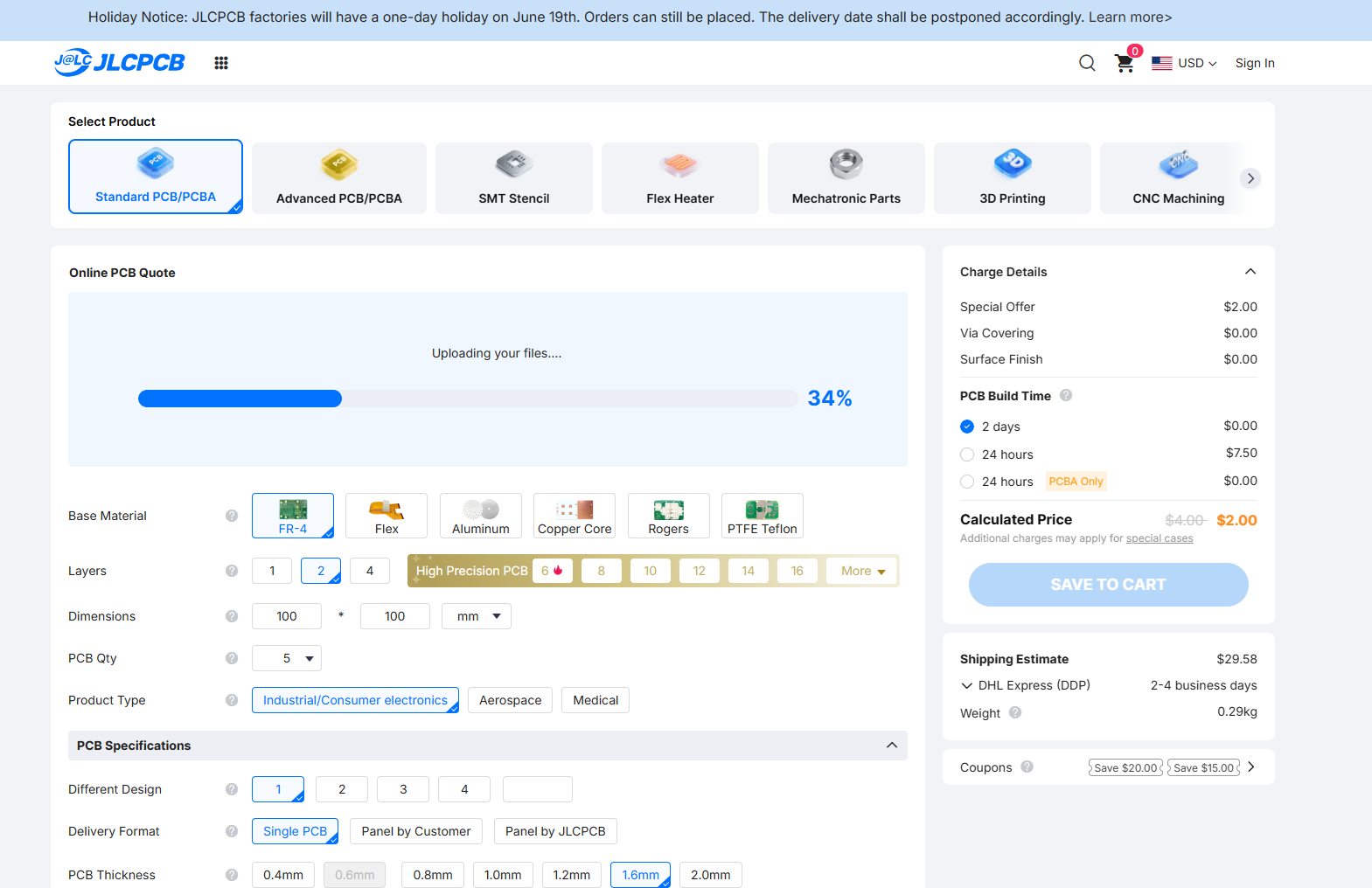
Task: Select Advanced PCB/PCBA product
Action: click(x=339, y=178)
